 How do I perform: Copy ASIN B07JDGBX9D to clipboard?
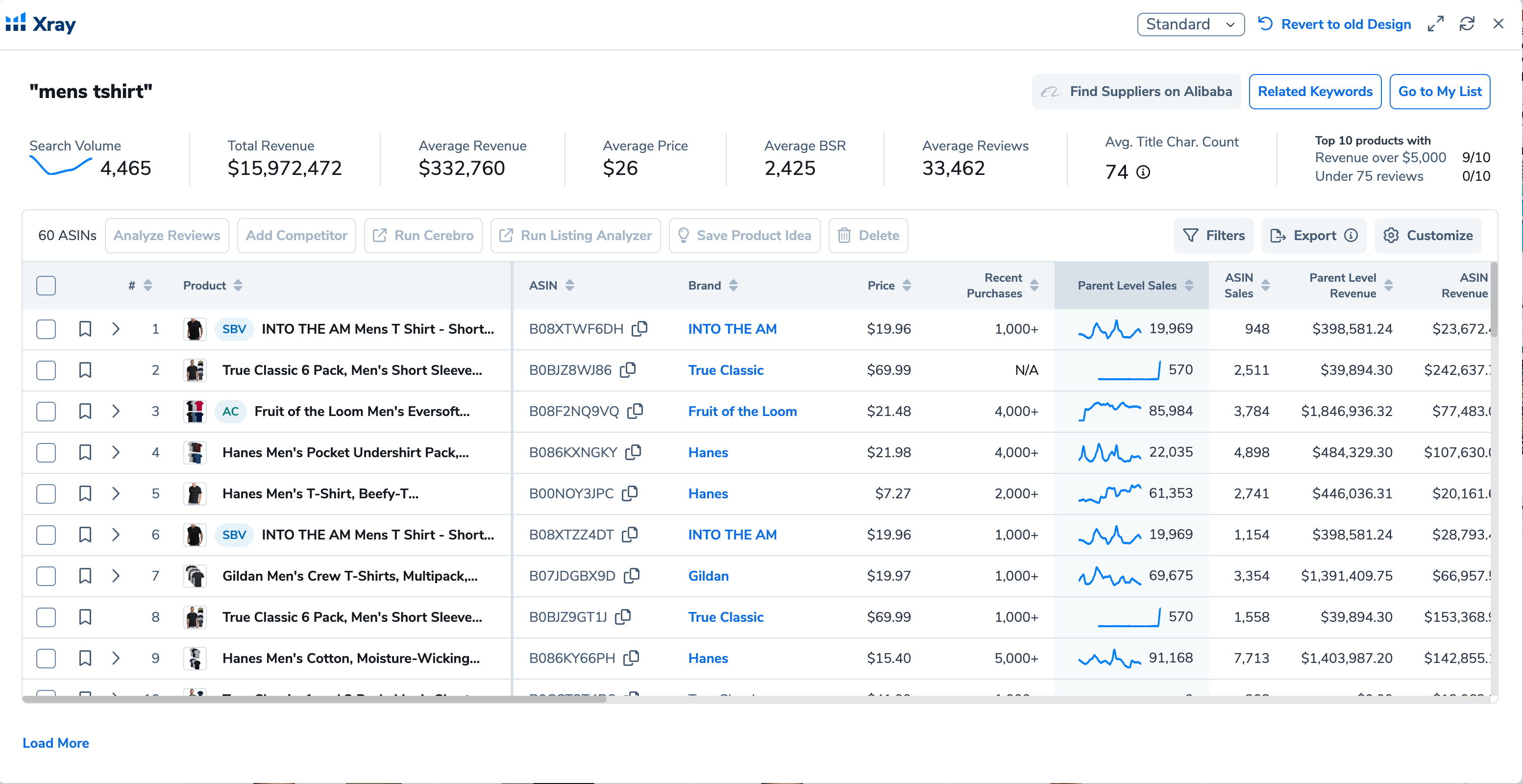[x=632, y=575]
